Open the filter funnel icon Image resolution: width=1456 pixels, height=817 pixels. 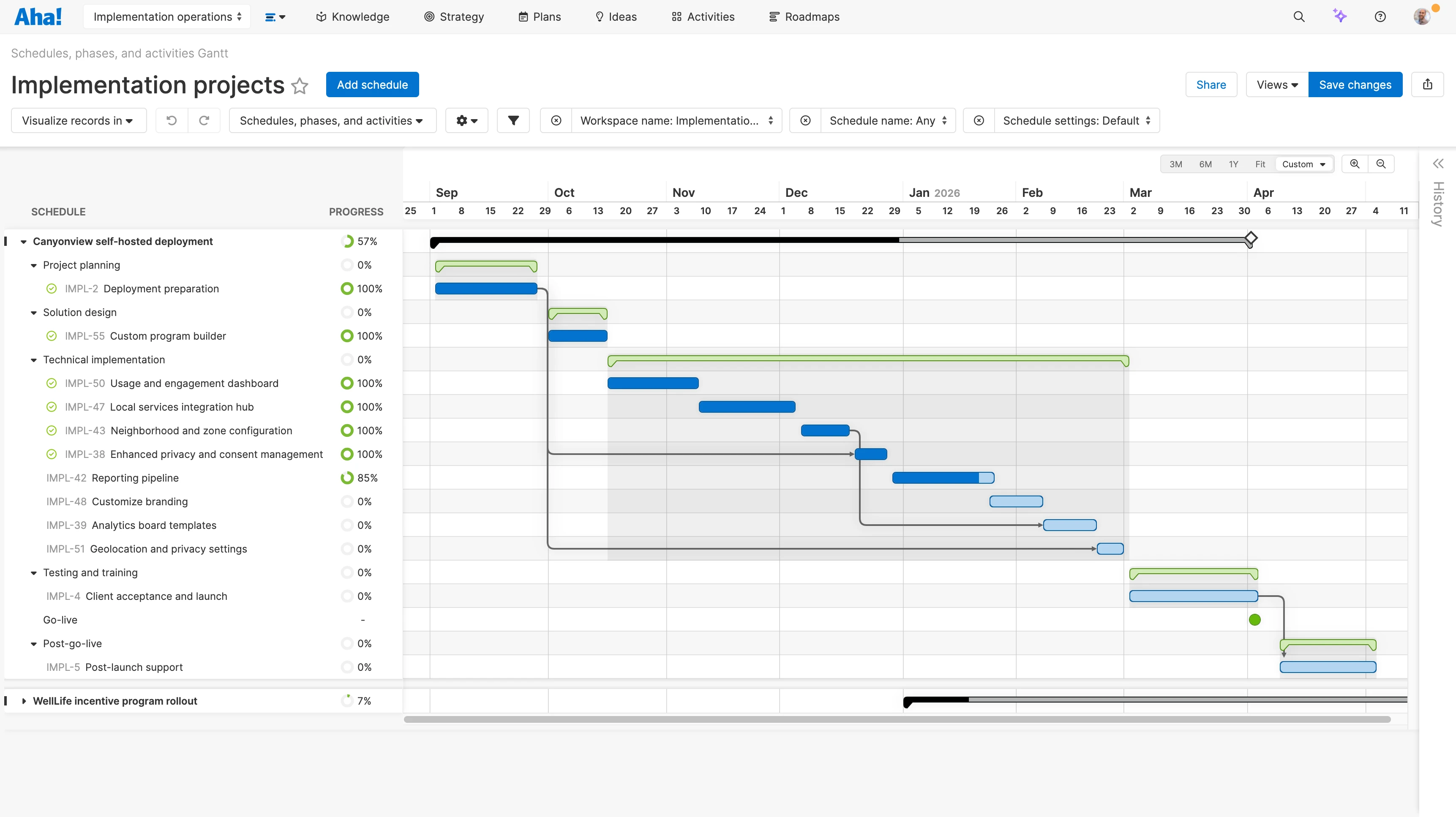point(513,120)
